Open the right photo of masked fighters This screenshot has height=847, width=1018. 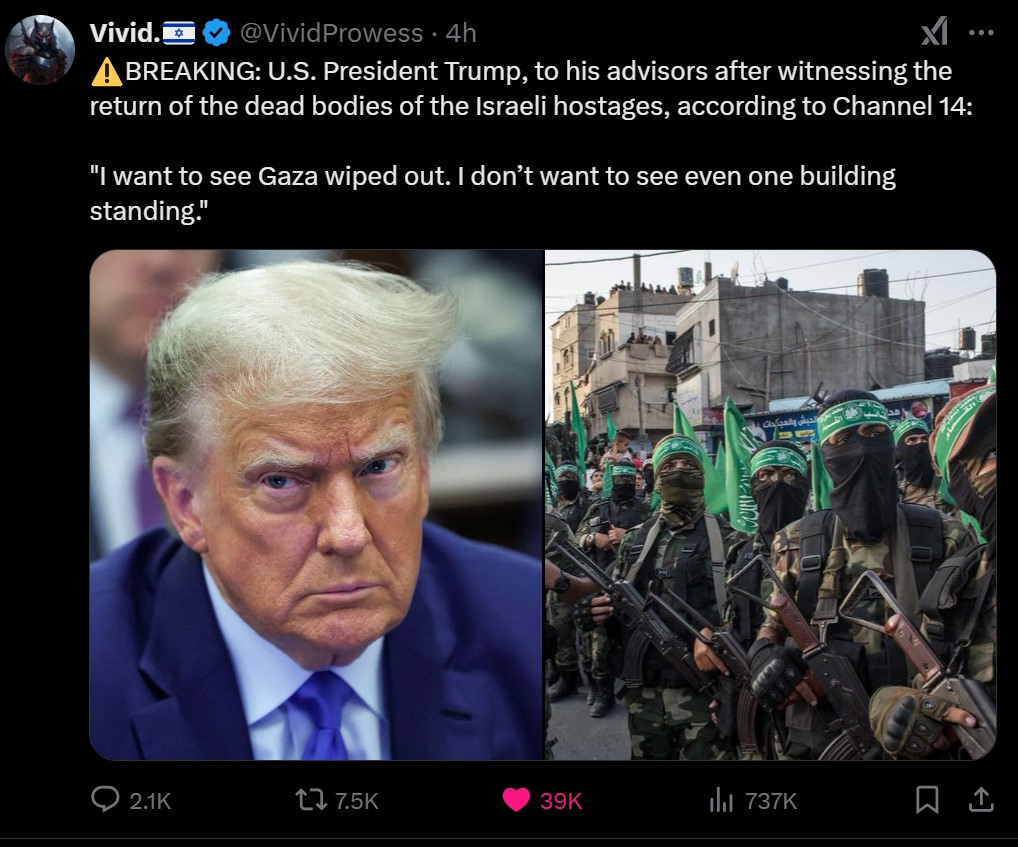771,504
